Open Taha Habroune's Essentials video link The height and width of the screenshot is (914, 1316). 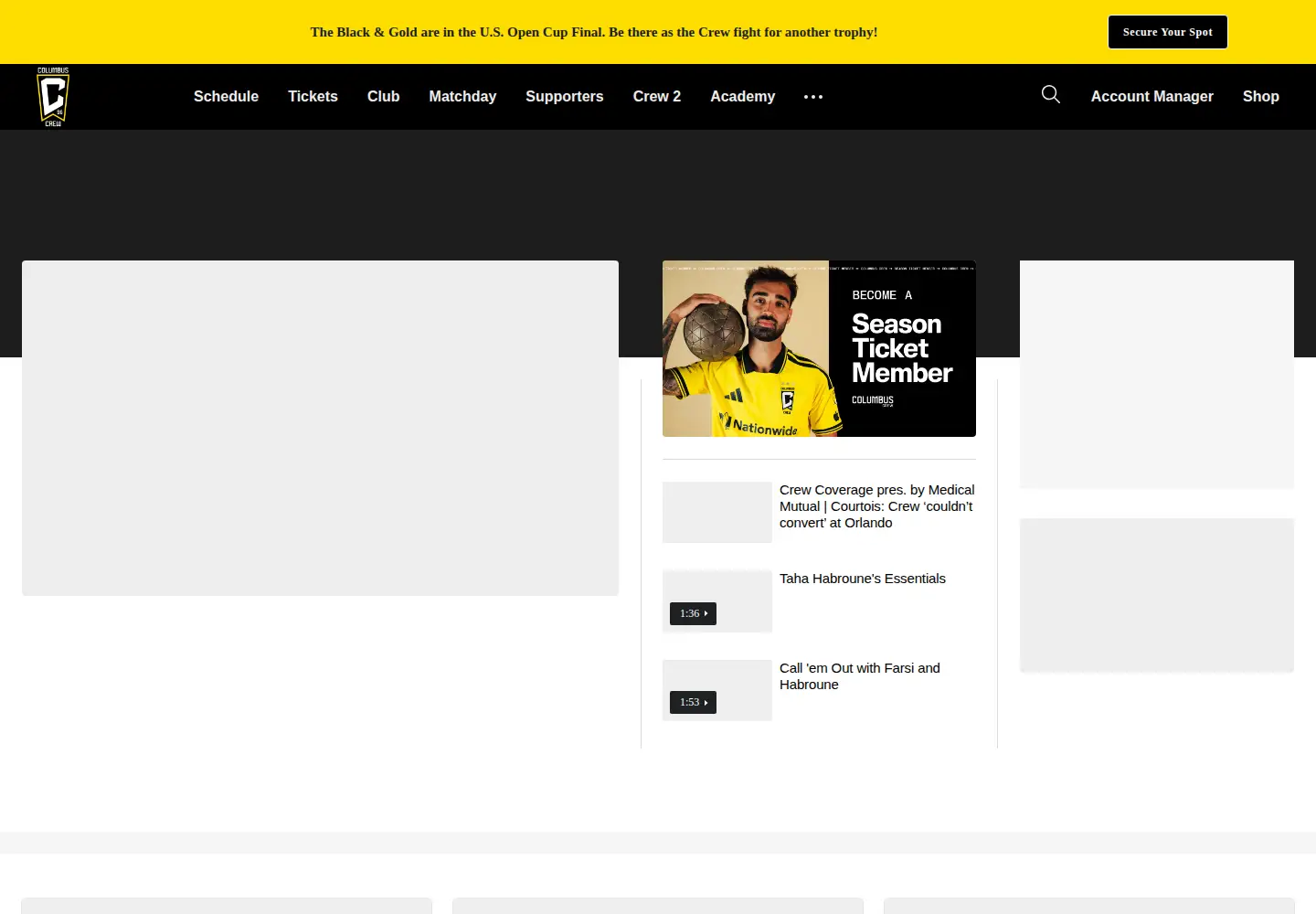863,579
